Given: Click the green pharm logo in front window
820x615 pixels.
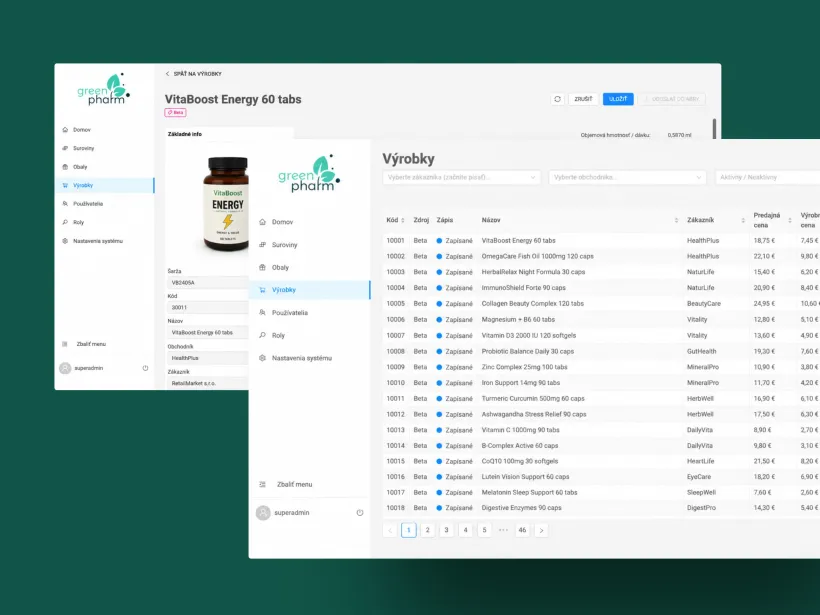Looking at the screenshot, I should point(309,174).
